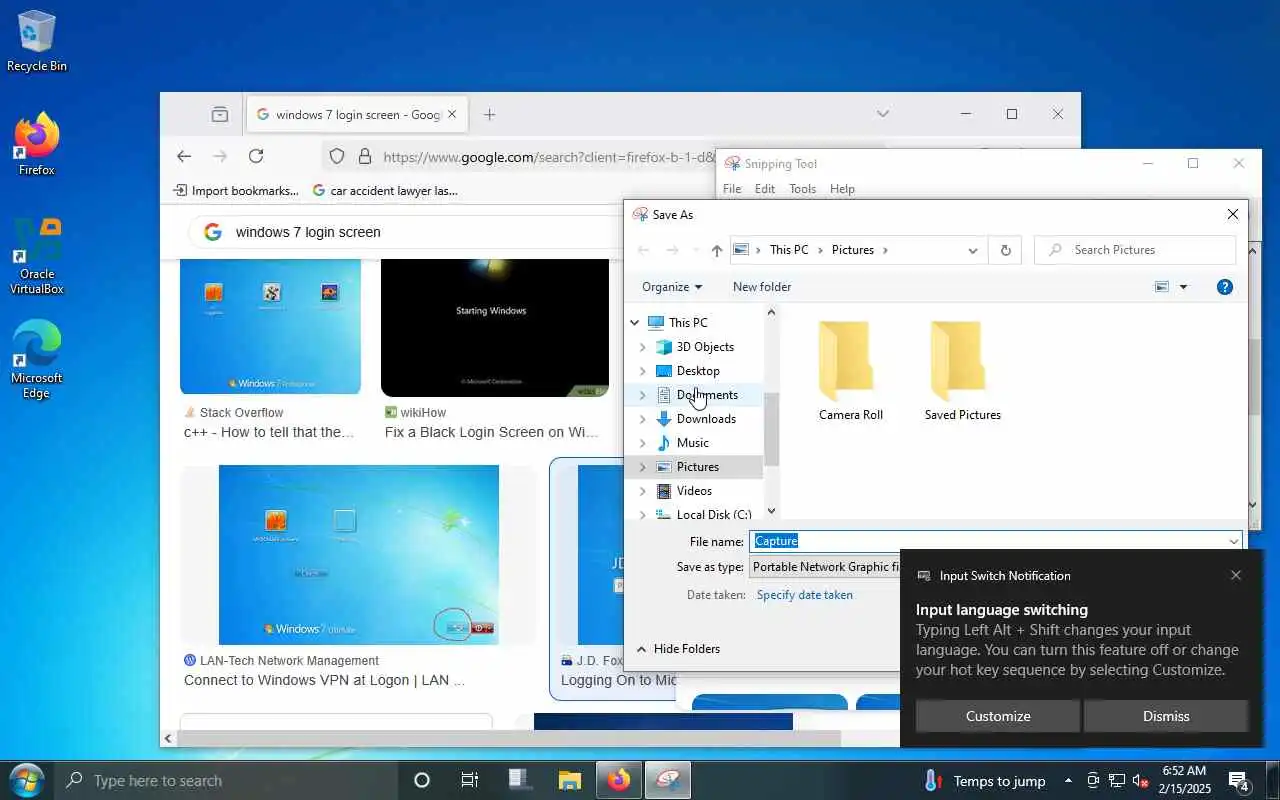This screenshot has width=1280, height=800.
Task: Open Import bookmarks toolbar item
Action: (236, 190)
